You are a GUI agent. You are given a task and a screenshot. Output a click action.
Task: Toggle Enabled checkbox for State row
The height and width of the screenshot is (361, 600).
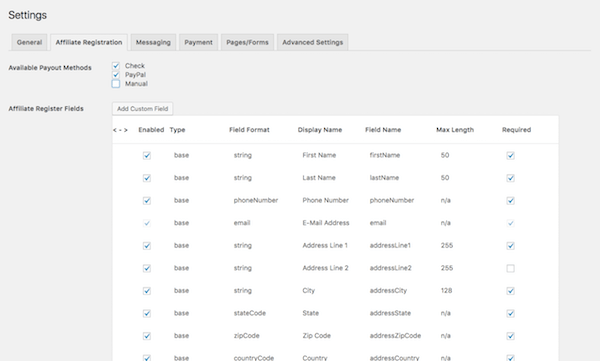pyautogui.click(x=147, y=314)
